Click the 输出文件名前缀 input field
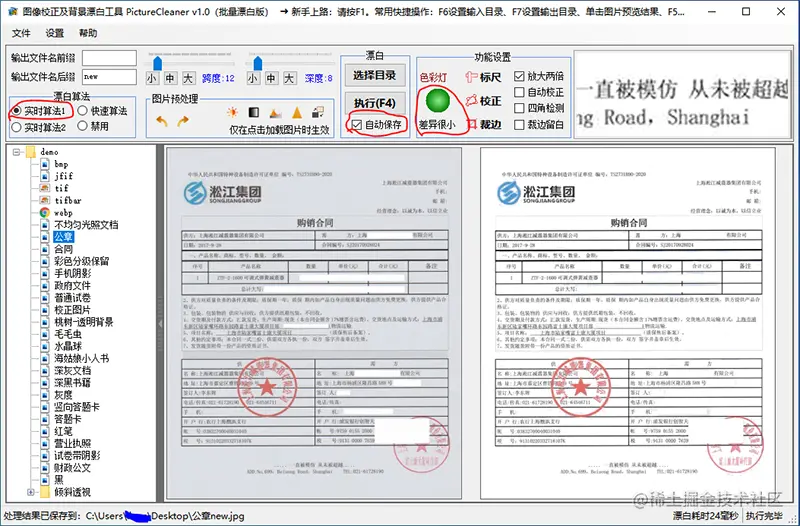 click(109, 58)
